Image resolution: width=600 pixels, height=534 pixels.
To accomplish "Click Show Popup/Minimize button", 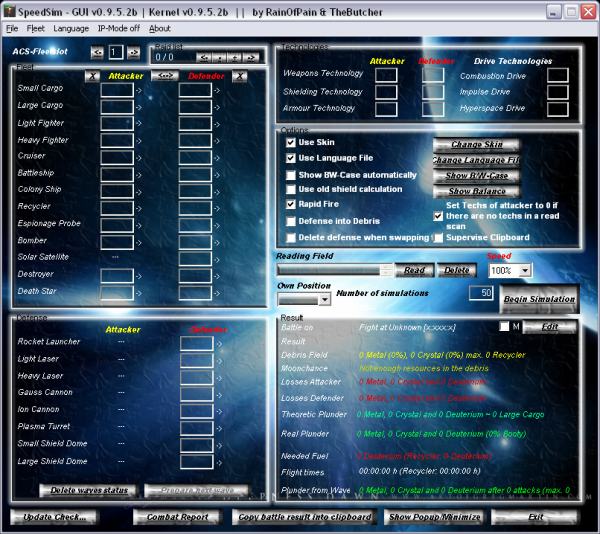I will (434, 517).
